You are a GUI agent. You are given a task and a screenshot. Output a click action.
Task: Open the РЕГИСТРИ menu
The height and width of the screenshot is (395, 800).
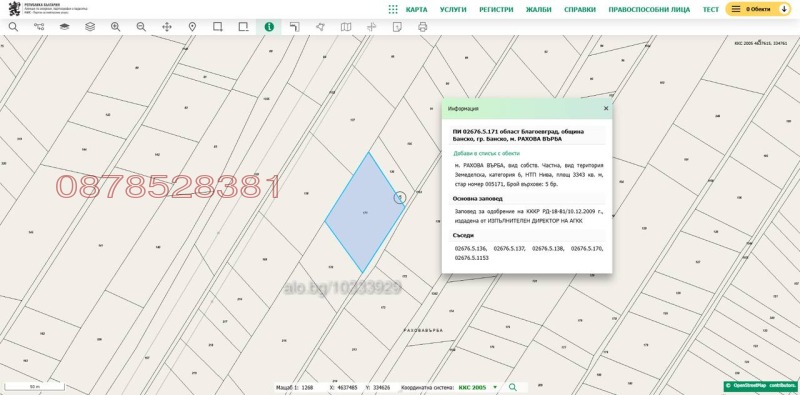tap(496, 9)
